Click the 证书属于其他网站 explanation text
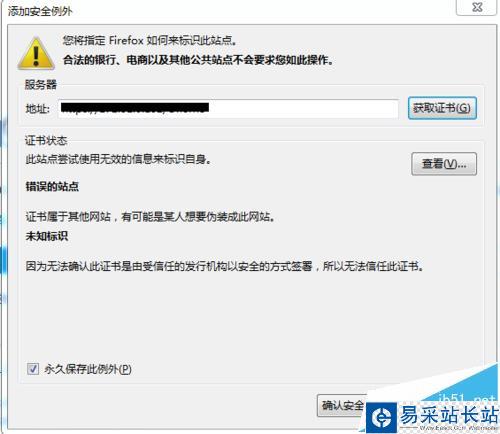 click(151, 217)
